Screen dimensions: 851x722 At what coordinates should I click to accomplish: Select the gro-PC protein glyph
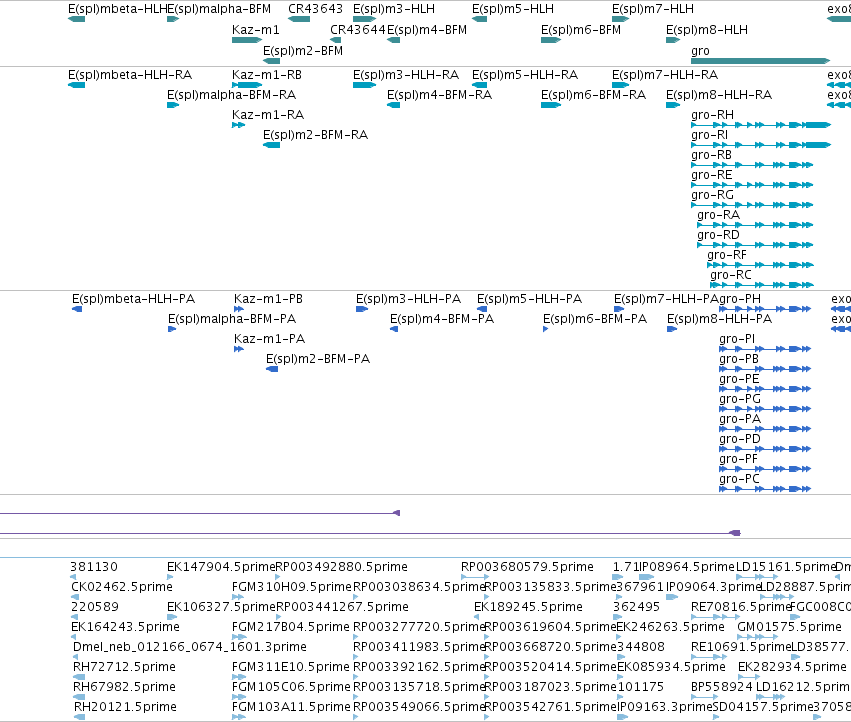pyautogui.click(x=765, y=489)
